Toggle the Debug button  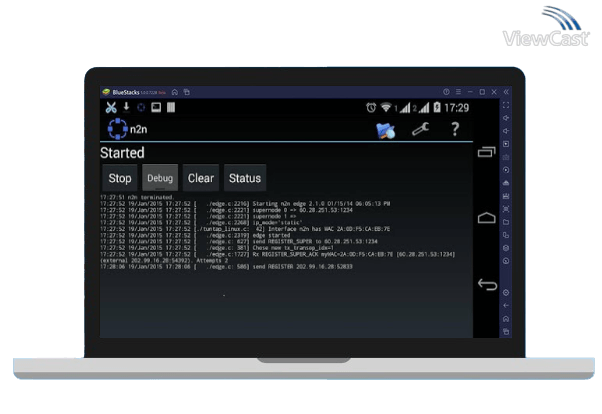pos(160,178)
